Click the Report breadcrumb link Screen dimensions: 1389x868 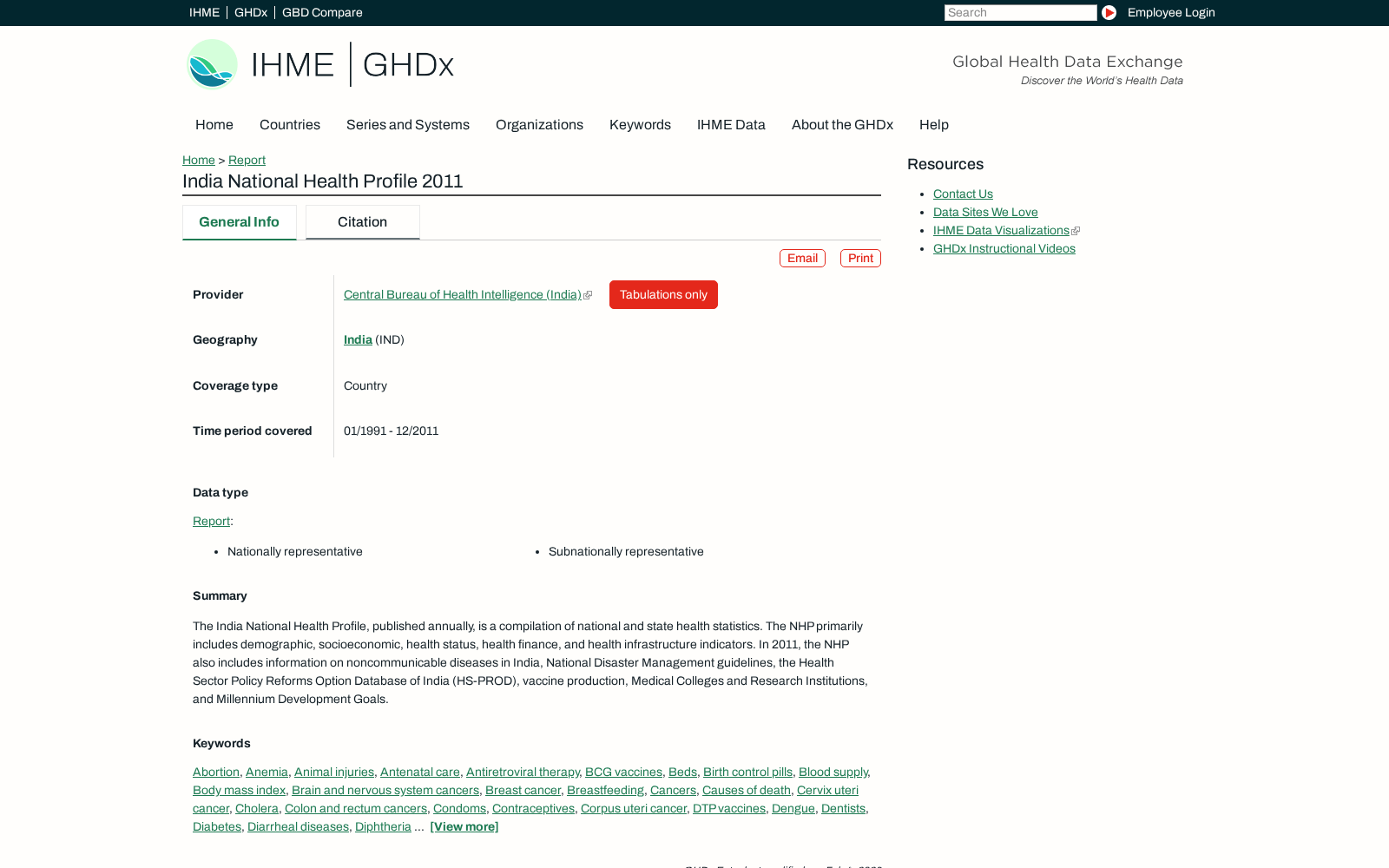(247, 160)
